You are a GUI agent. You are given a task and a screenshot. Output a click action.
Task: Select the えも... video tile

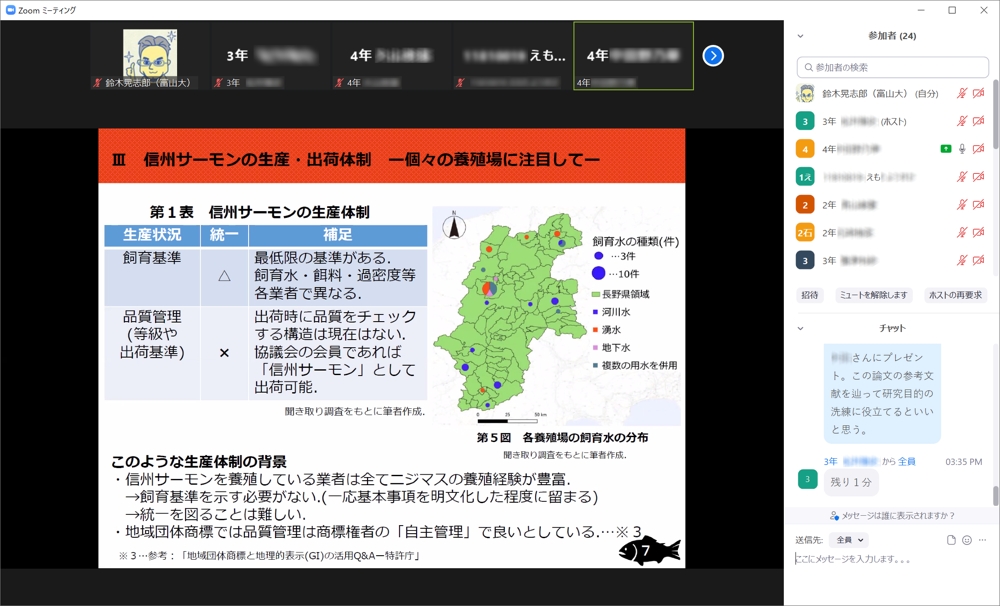click(x=513, y=56)
